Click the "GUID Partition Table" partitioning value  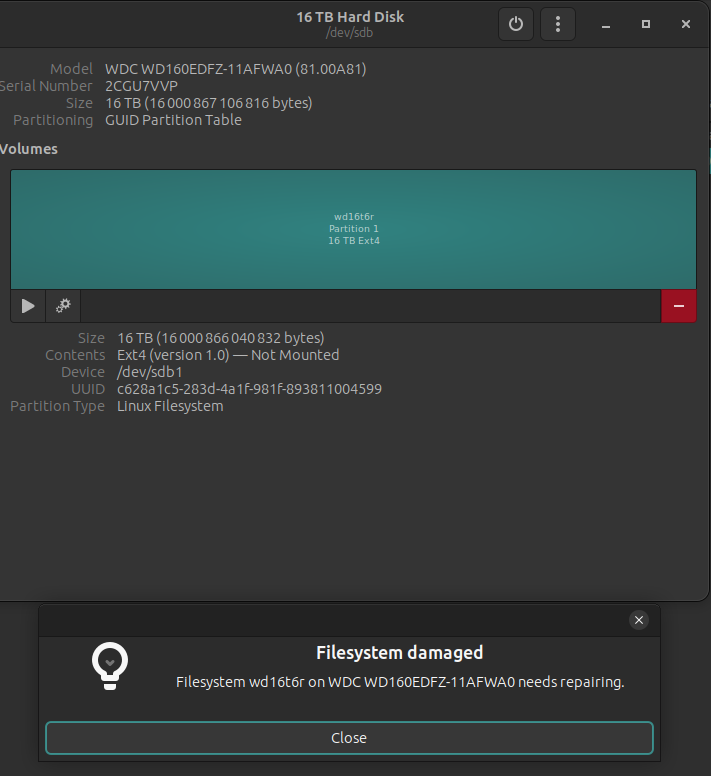pyautogui.click(x=173, y=120)
